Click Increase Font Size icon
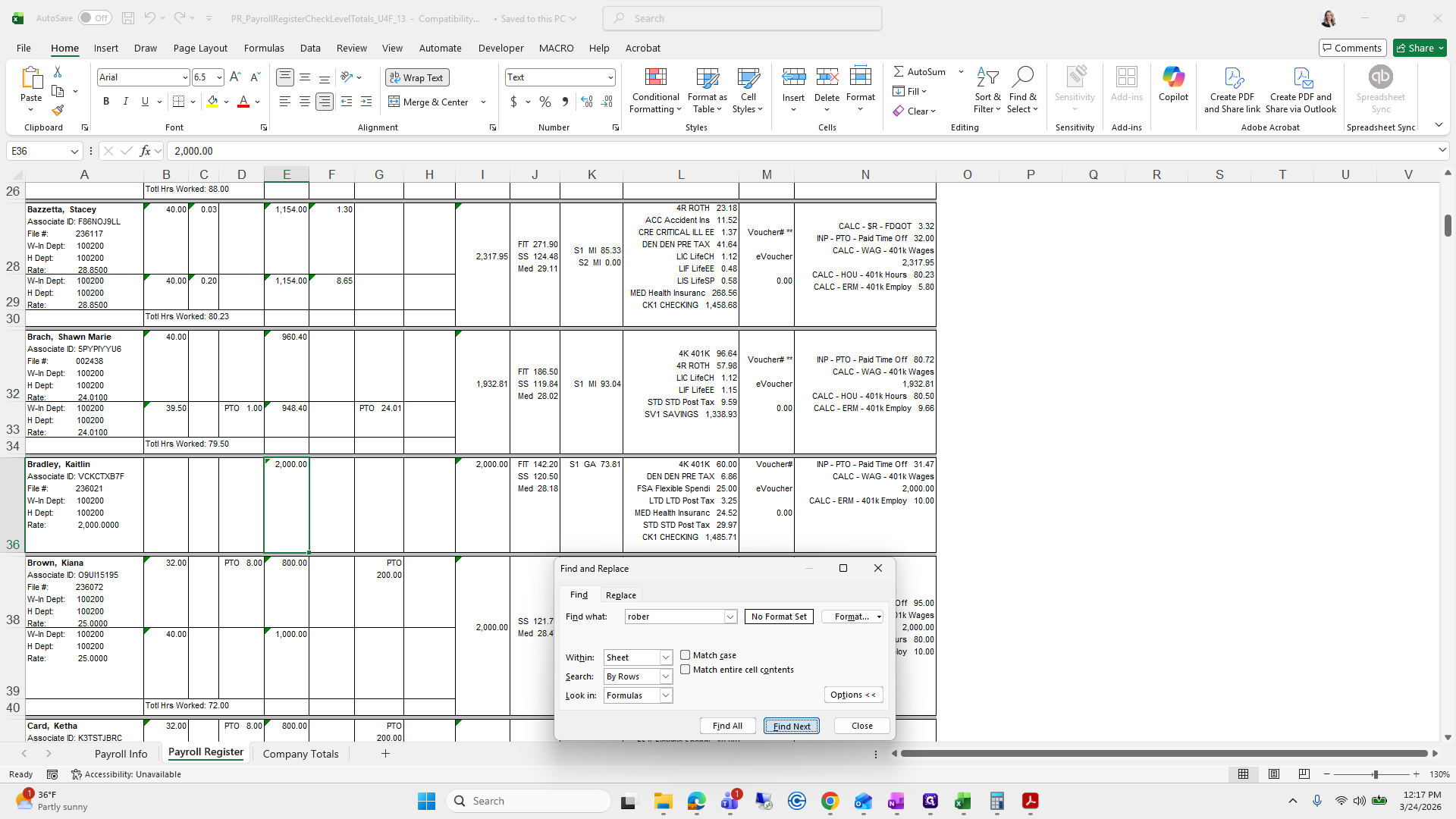1456x819 pixels. click(235, 77)
